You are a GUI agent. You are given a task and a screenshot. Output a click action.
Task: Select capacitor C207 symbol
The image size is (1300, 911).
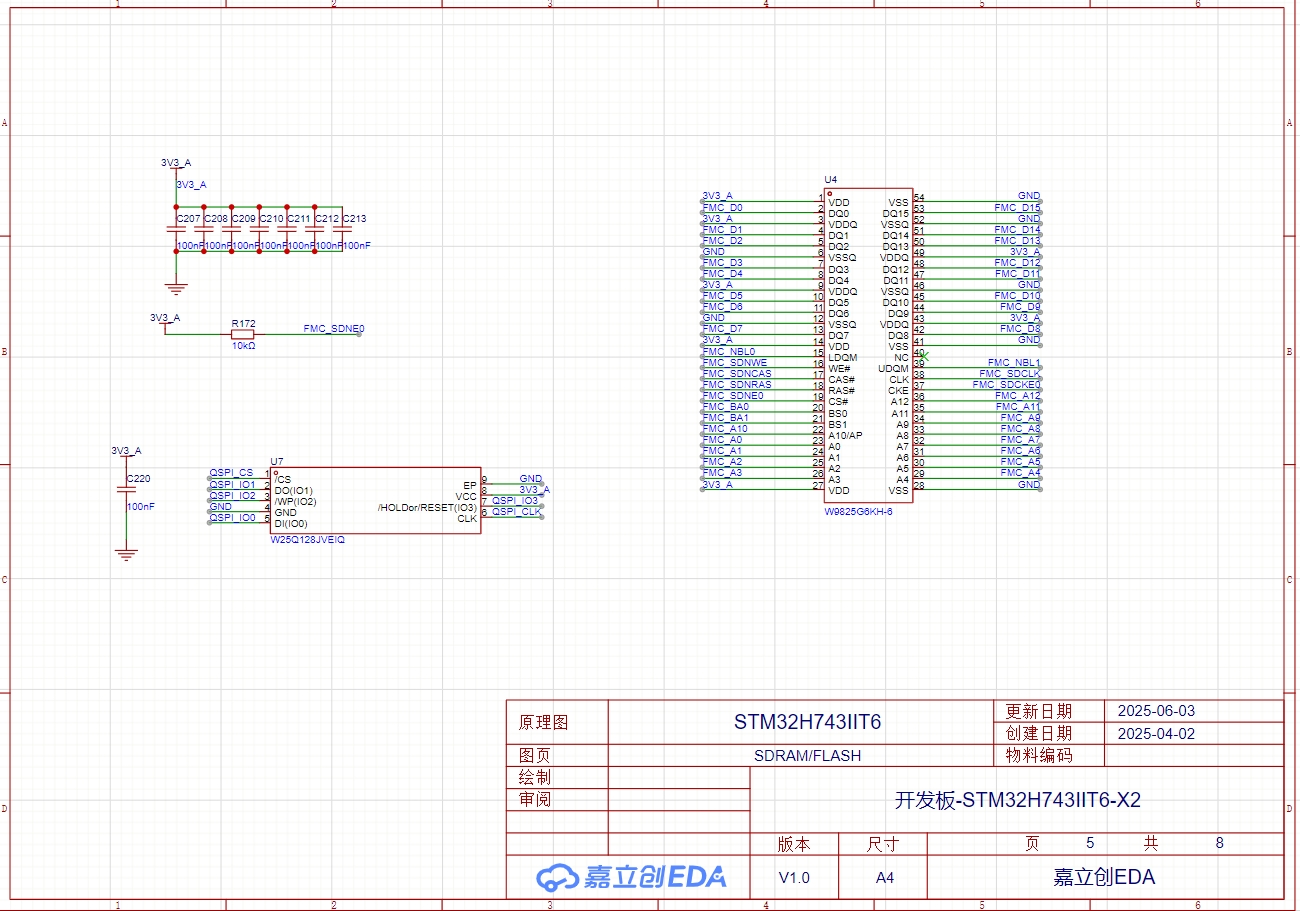pyautogui.click(x=177, y=230)
